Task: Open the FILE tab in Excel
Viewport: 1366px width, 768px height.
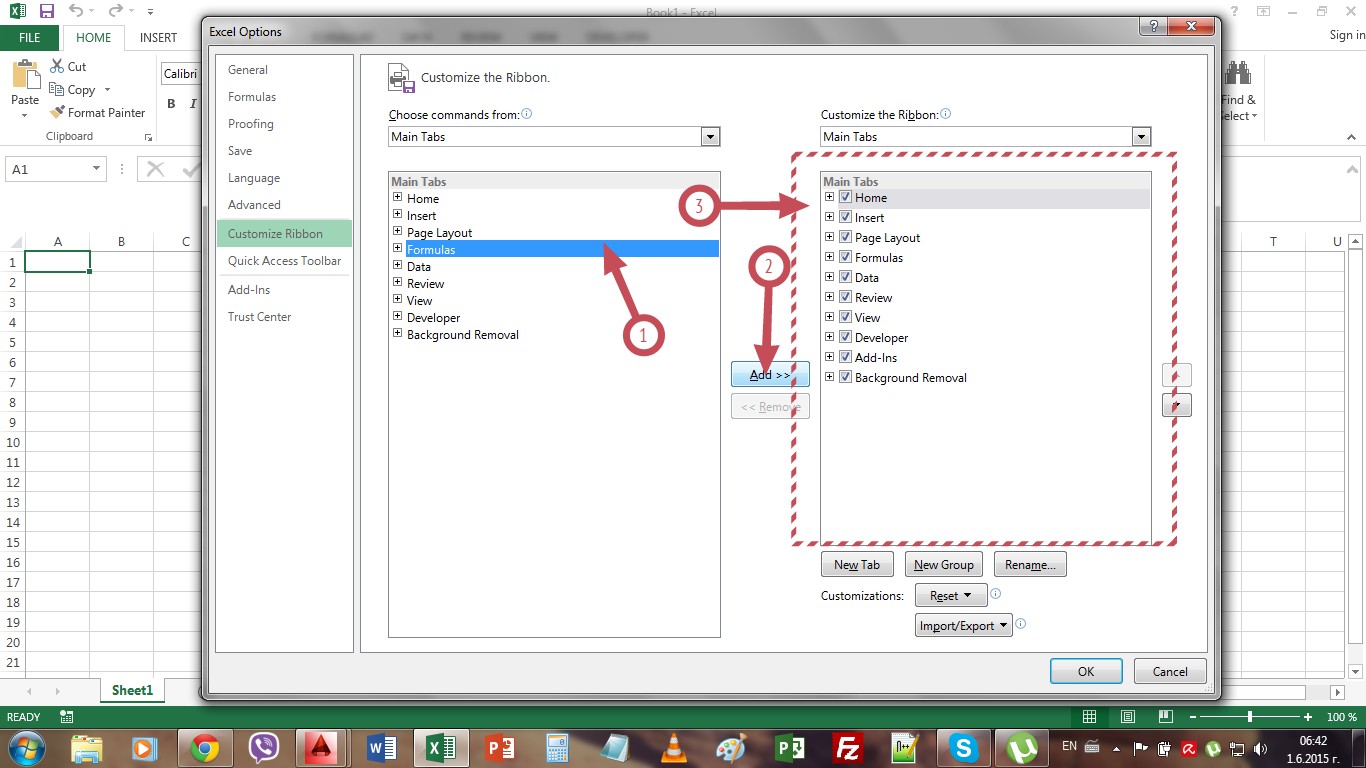Action: 30,37
